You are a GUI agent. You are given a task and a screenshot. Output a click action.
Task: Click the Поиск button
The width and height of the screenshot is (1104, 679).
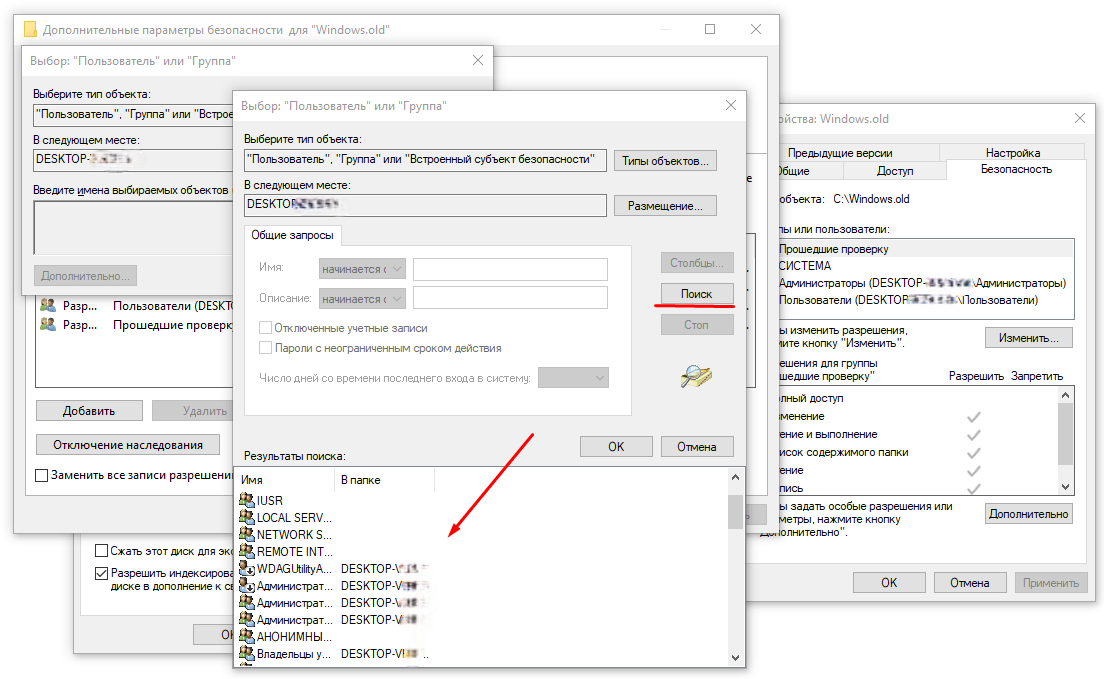(696, 294)
